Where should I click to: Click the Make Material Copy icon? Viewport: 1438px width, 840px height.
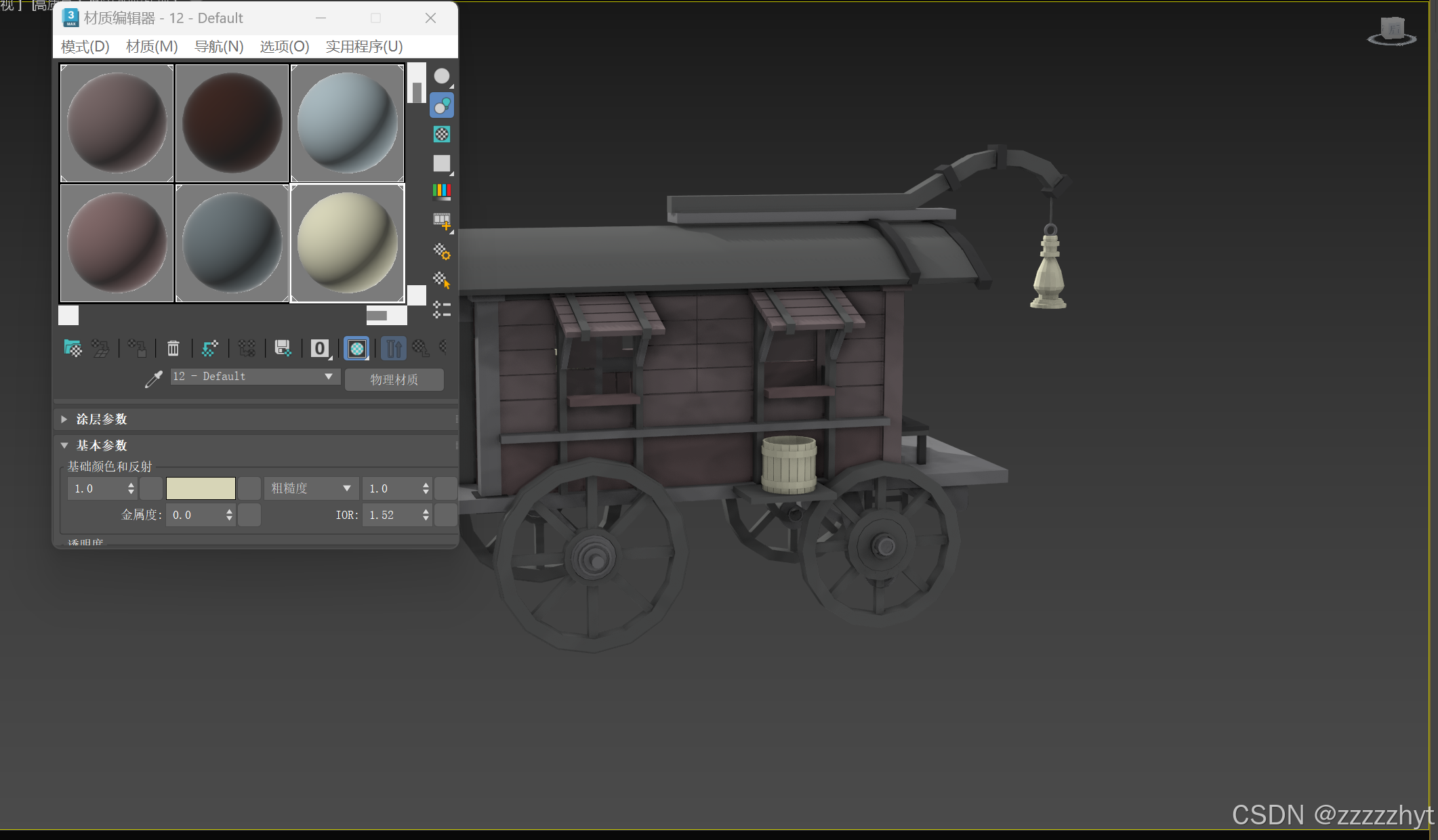(x=210, y=348)
